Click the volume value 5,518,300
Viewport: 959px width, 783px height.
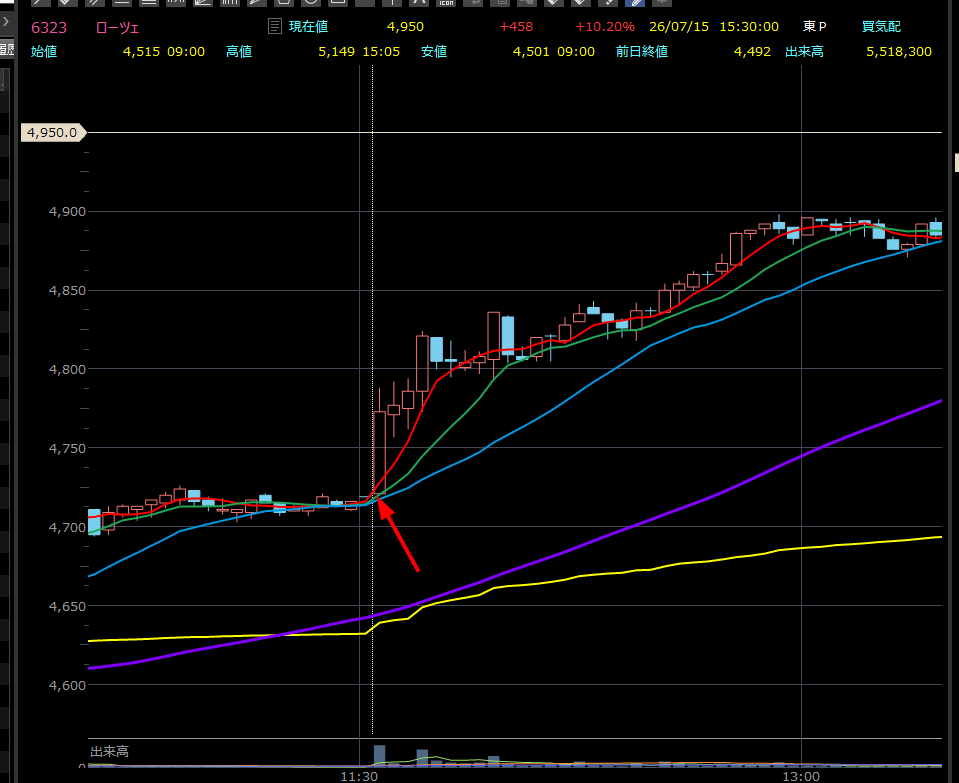click(x=899, y=51)
